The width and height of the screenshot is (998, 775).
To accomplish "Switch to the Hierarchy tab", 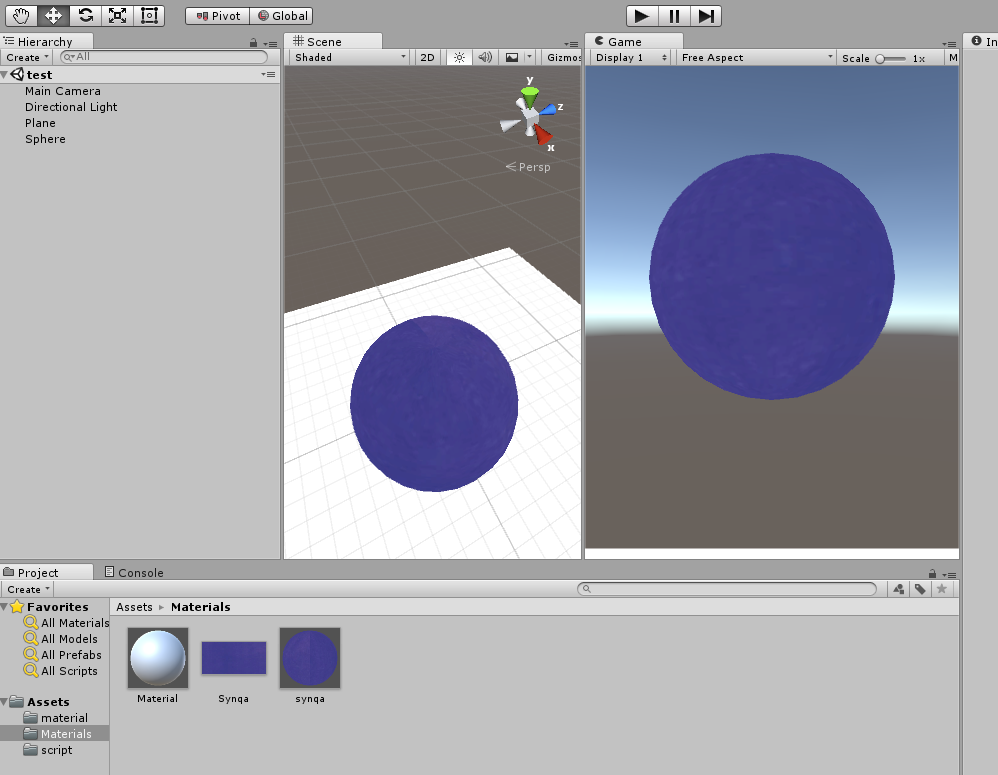I will [46, 41].
